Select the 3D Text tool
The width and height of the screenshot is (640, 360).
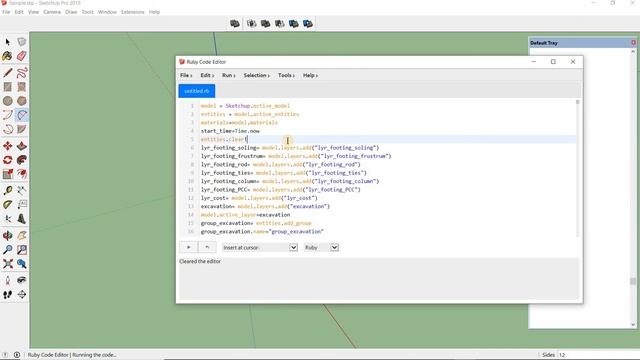tap(22, 219)
